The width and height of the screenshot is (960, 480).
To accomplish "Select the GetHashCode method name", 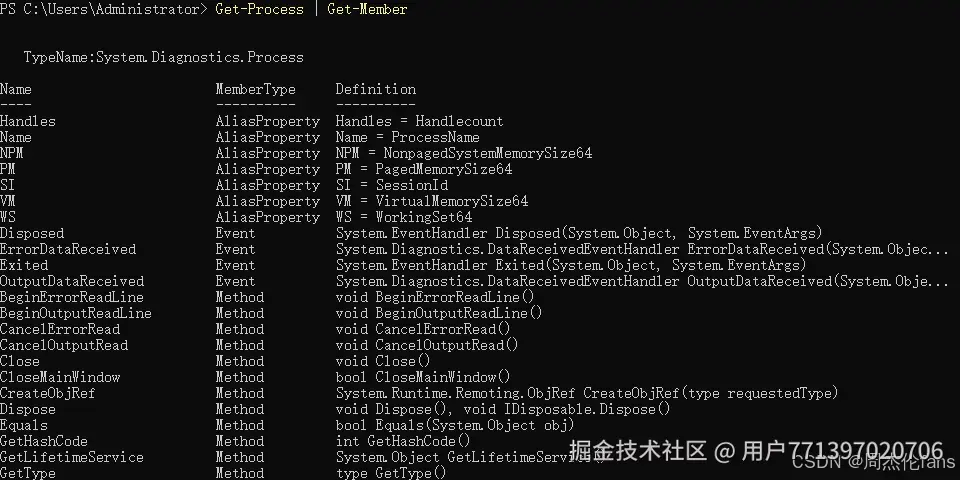I will pos(43,441).
